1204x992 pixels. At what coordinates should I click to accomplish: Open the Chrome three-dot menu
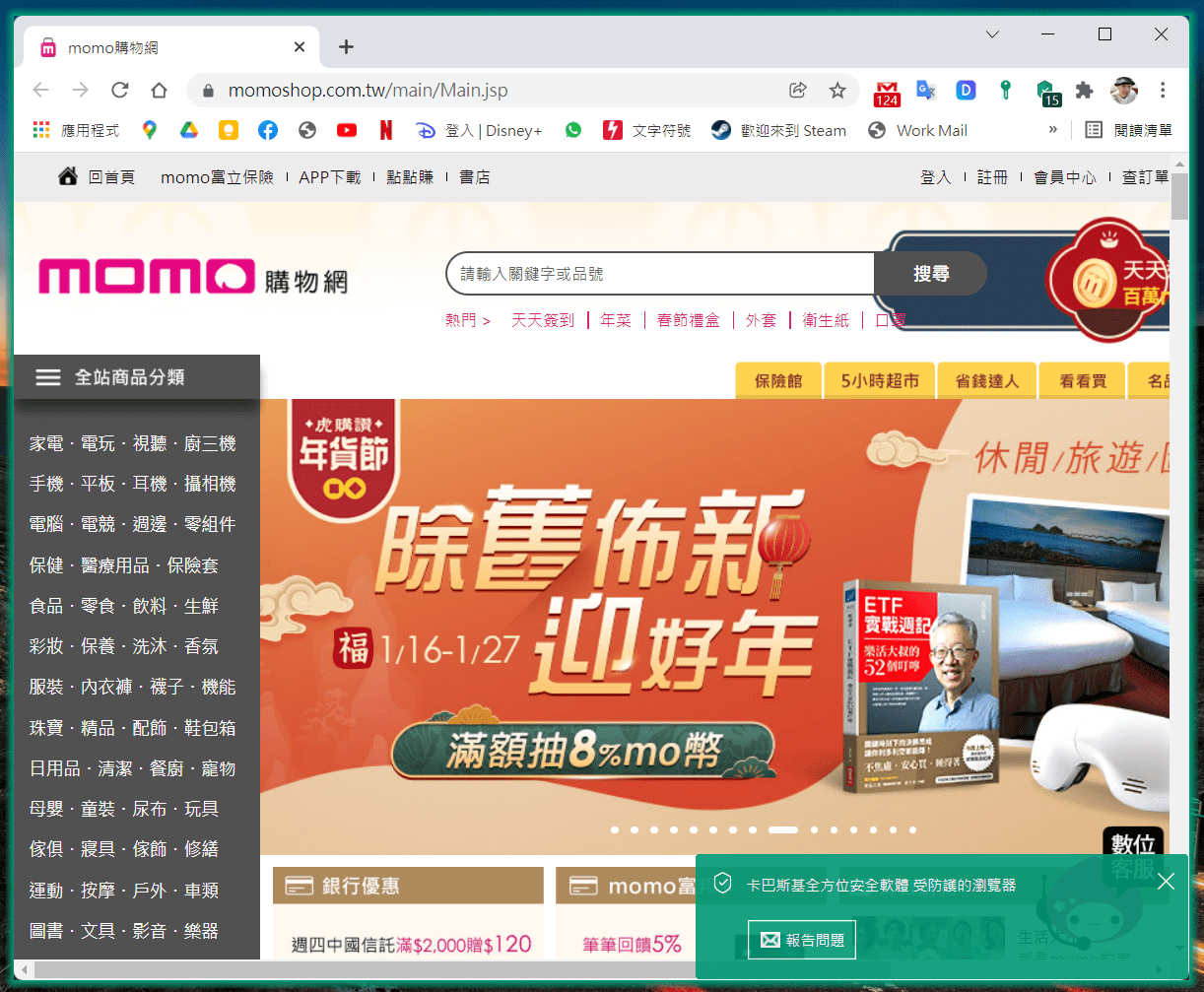pyautogui.click(x=1163, y=91)
